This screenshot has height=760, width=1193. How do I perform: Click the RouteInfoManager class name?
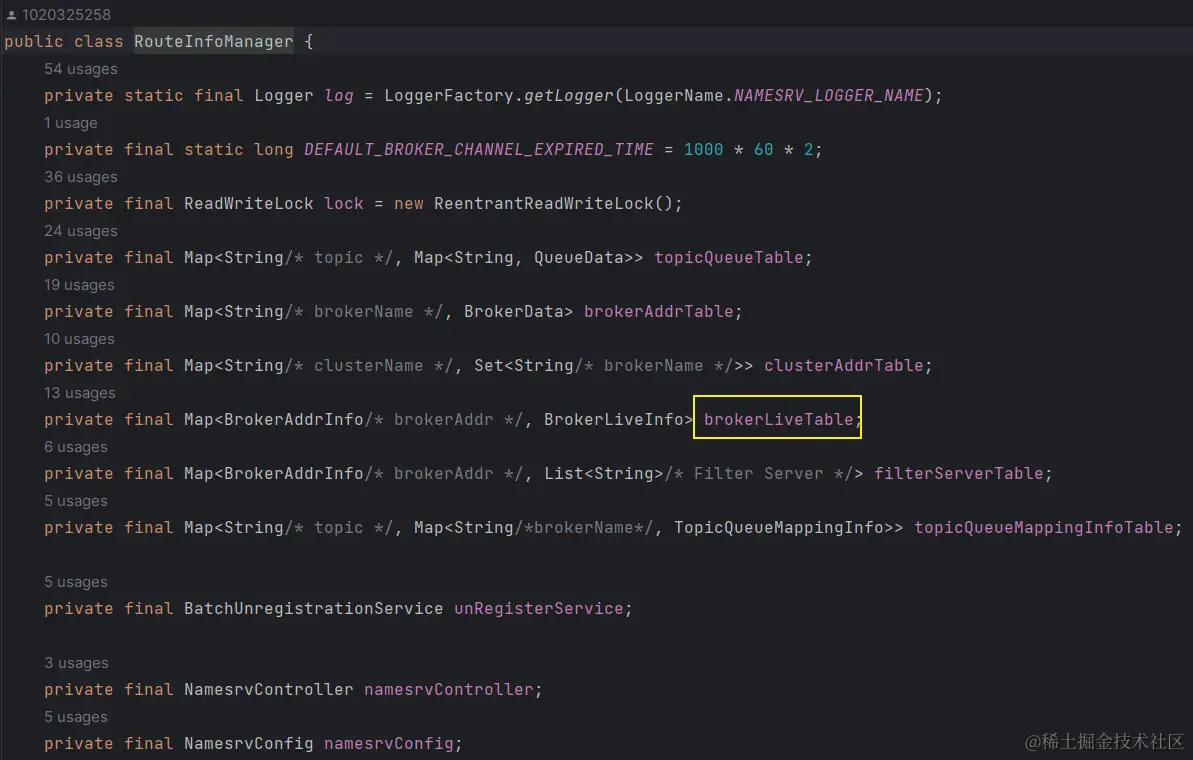[x=214, y=41]
